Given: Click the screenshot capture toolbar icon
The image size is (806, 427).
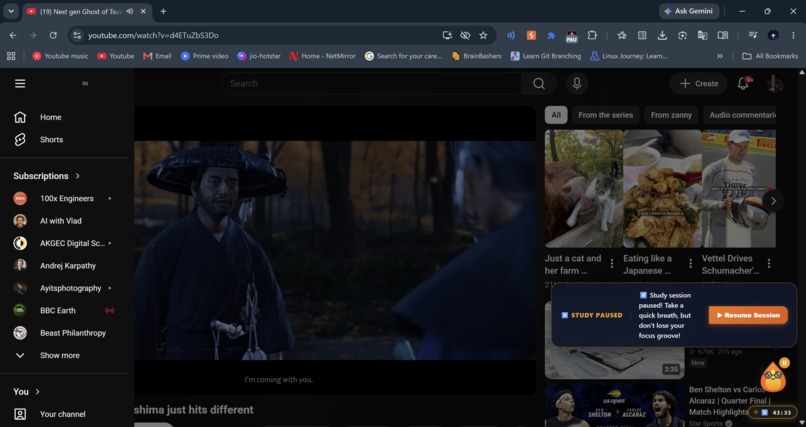Looking at the screenshot, I should (682, 35).
